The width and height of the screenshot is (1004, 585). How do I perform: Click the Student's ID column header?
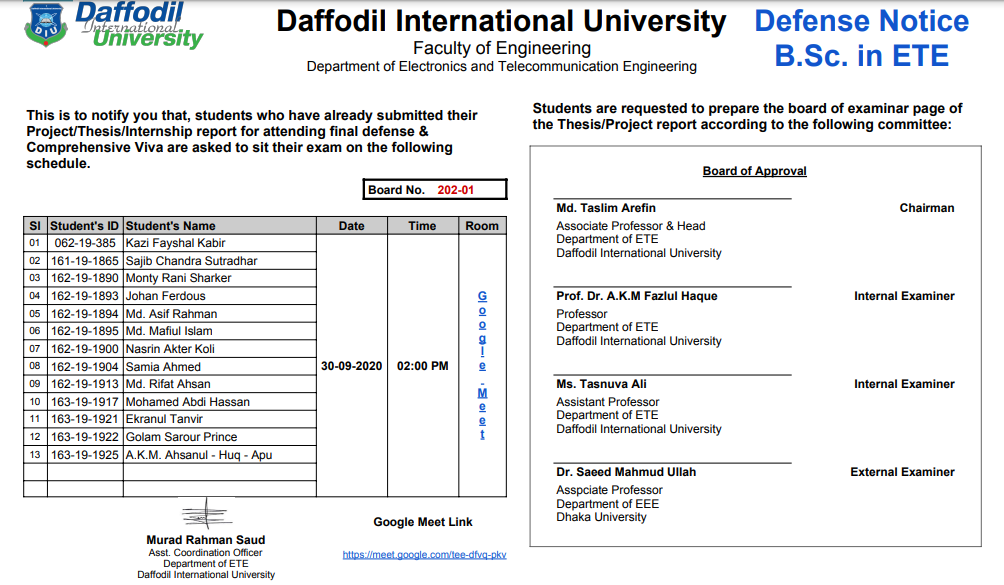click(x=85, y=226)
